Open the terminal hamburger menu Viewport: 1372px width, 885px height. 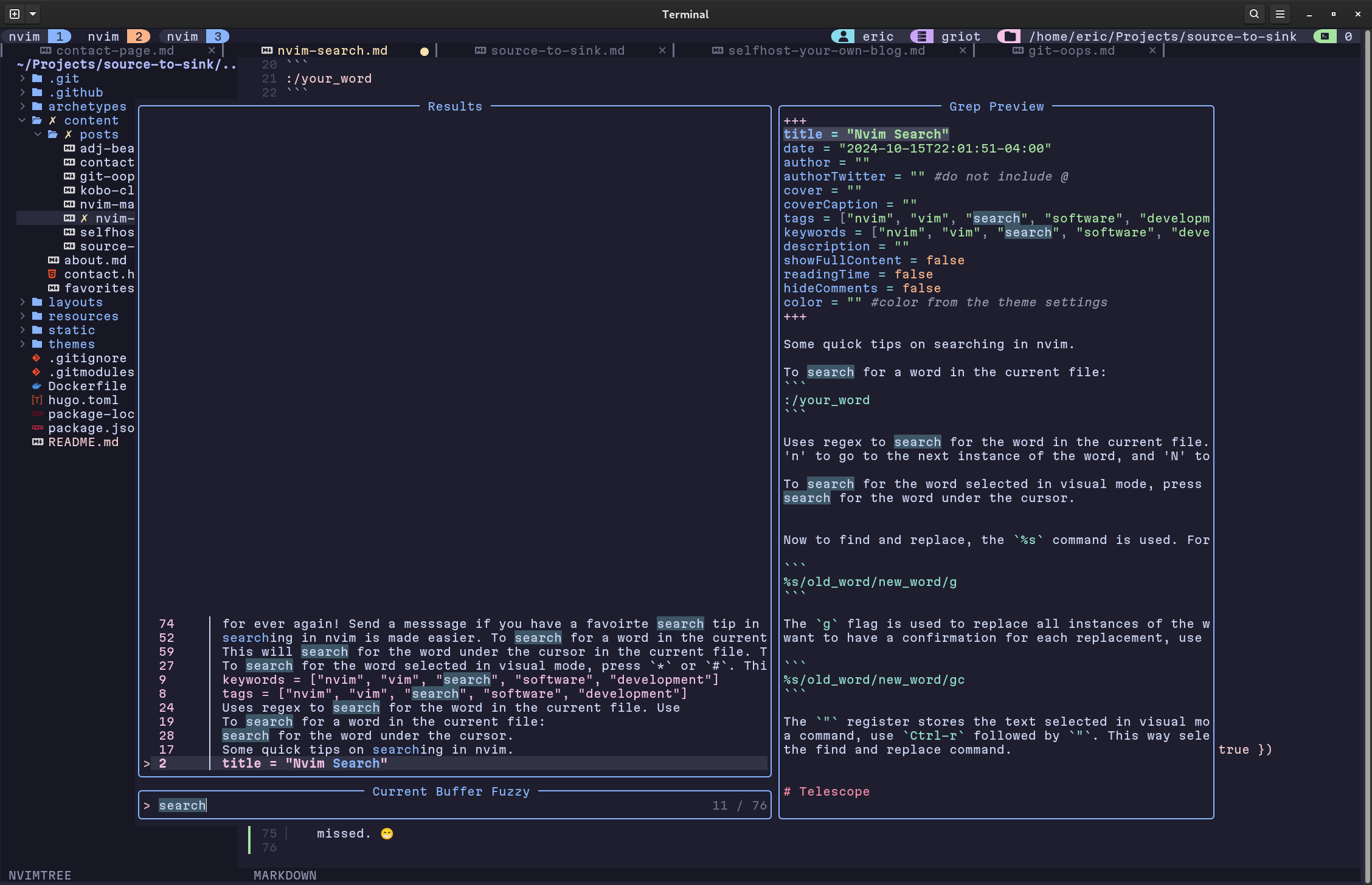(x=1280, y=13)
